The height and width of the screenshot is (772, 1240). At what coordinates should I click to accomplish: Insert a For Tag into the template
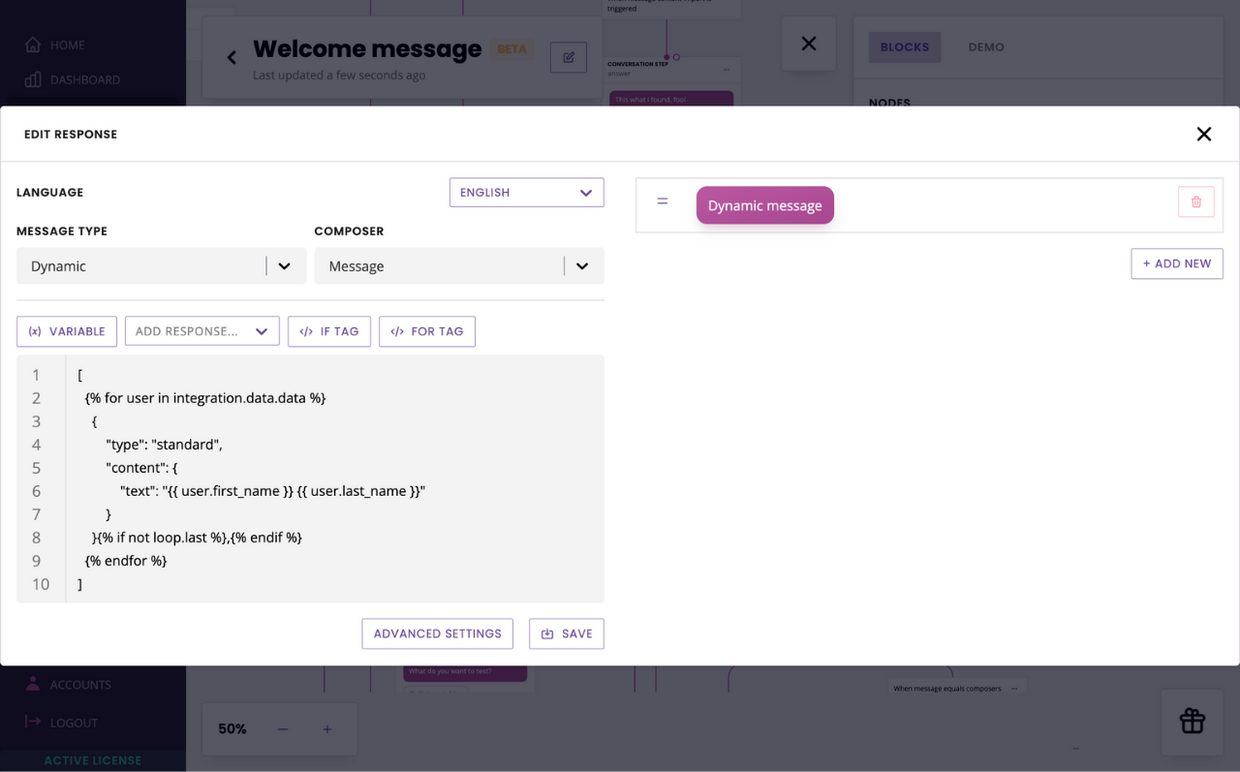[427, 331]
